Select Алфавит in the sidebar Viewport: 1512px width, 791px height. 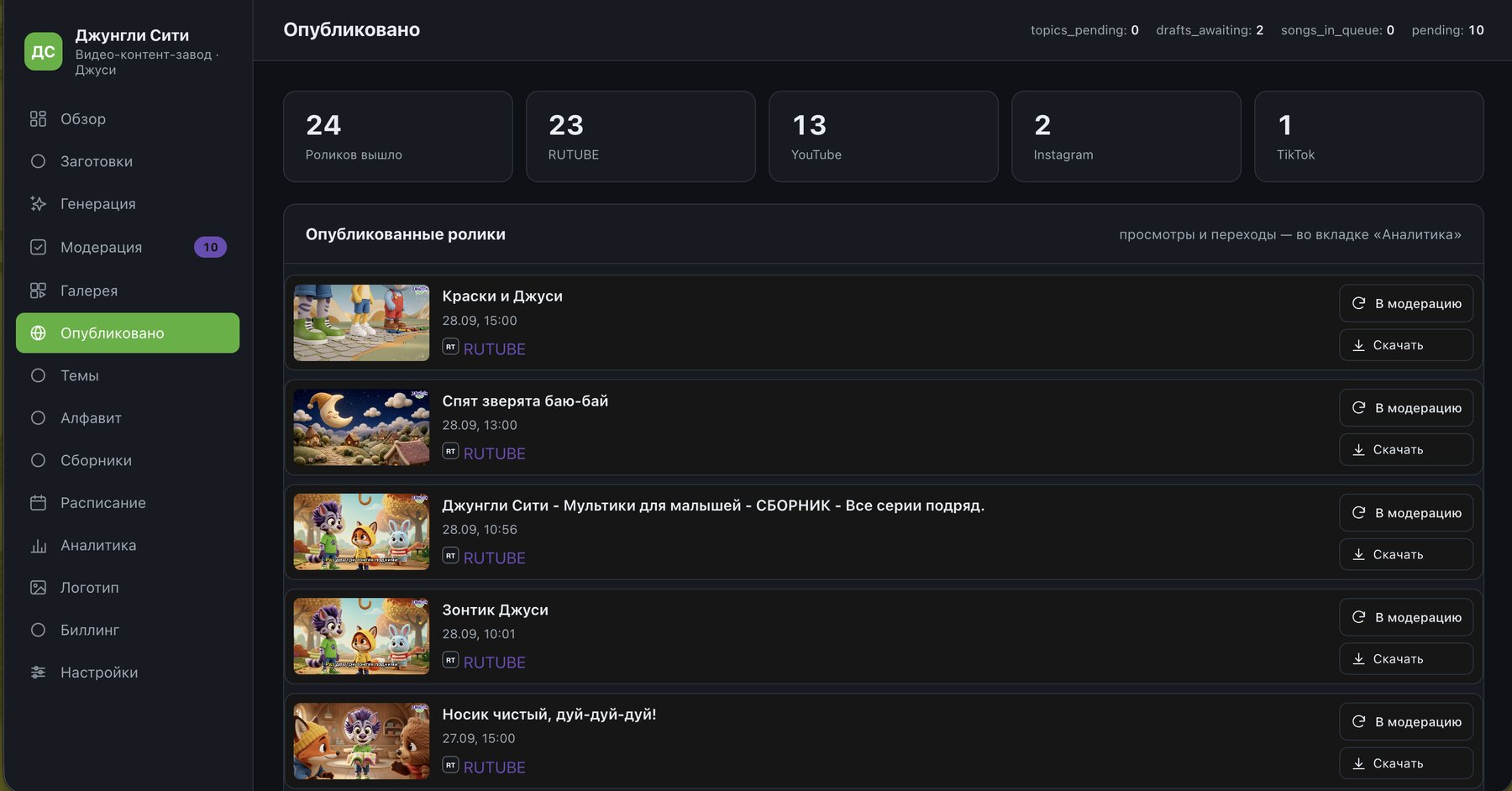[x=128, y=418]
